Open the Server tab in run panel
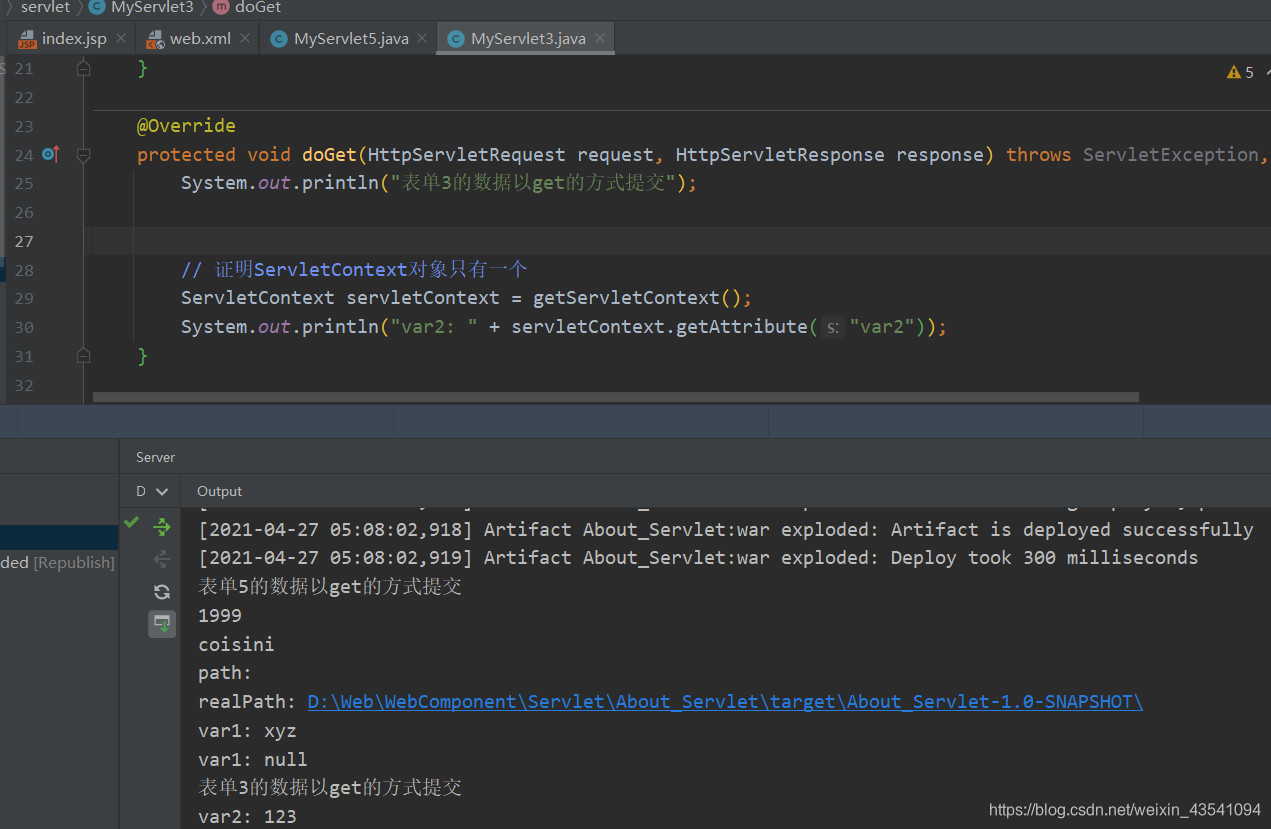 click(155, 457)
